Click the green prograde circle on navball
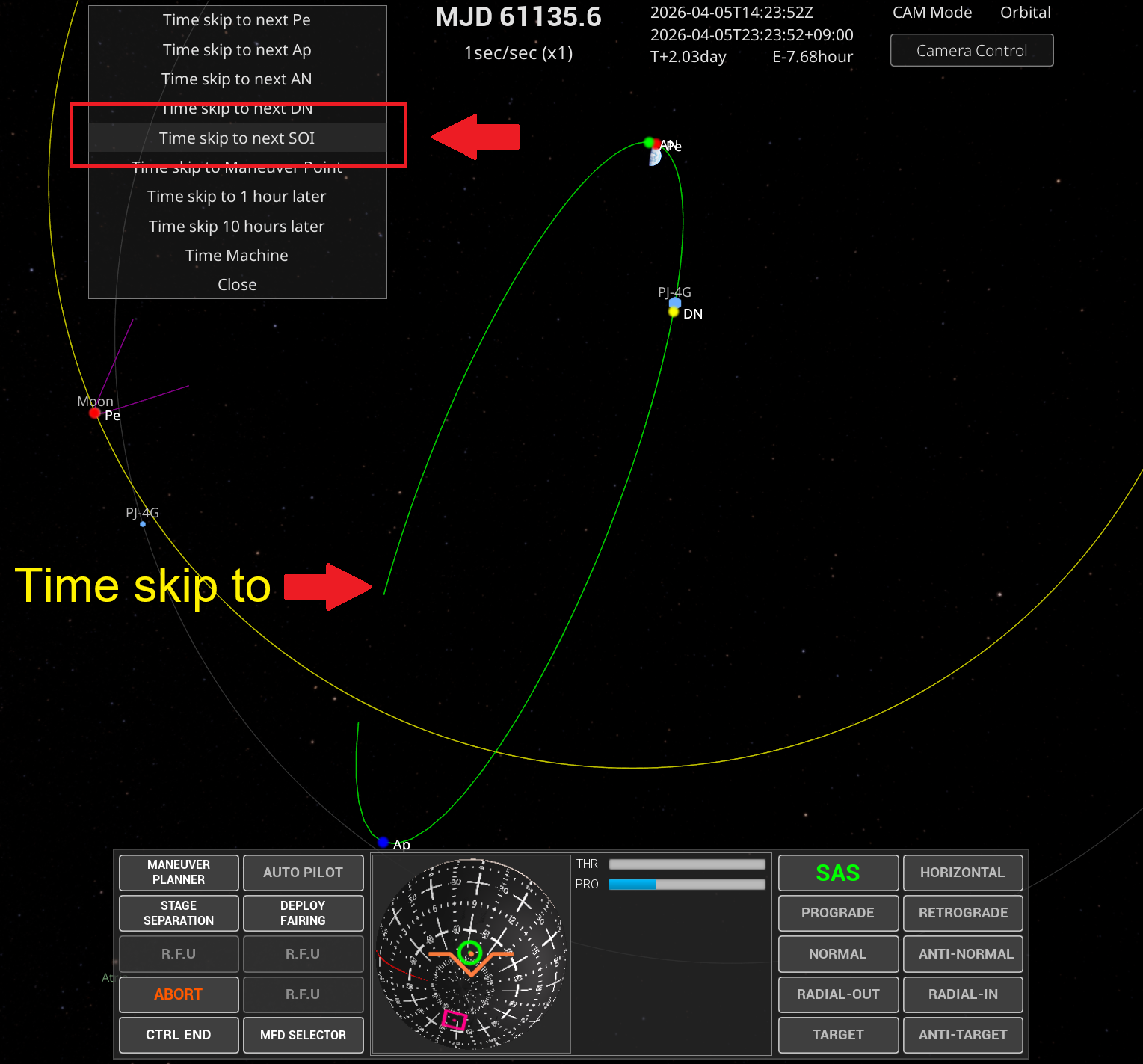The width and height of the screenshot is (1143, 1064). pos(469,952)
